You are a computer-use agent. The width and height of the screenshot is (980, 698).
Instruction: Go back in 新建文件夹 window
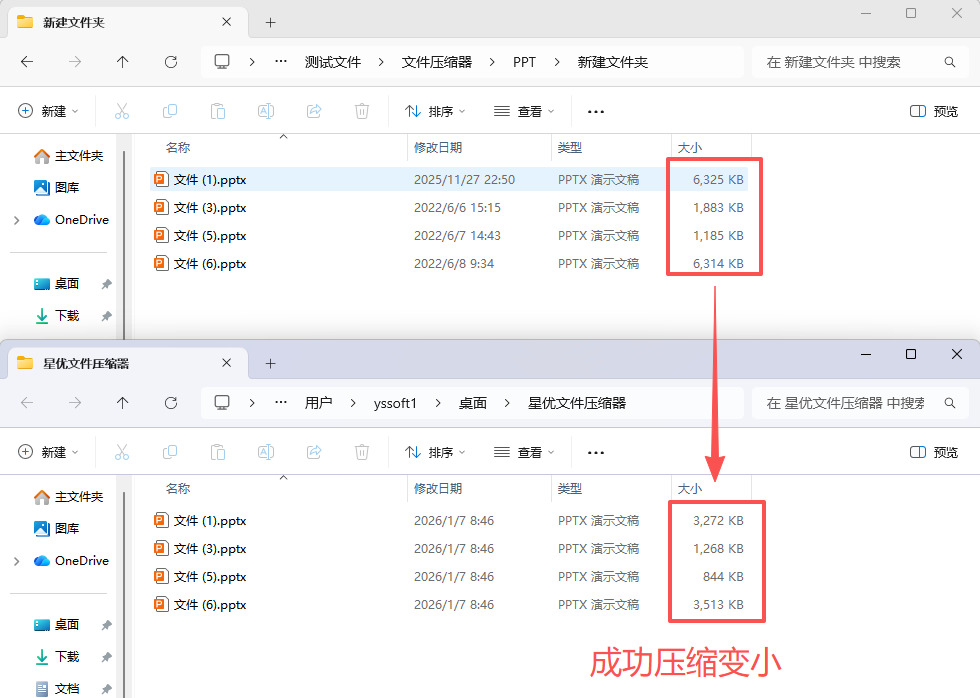pos(27,62)
